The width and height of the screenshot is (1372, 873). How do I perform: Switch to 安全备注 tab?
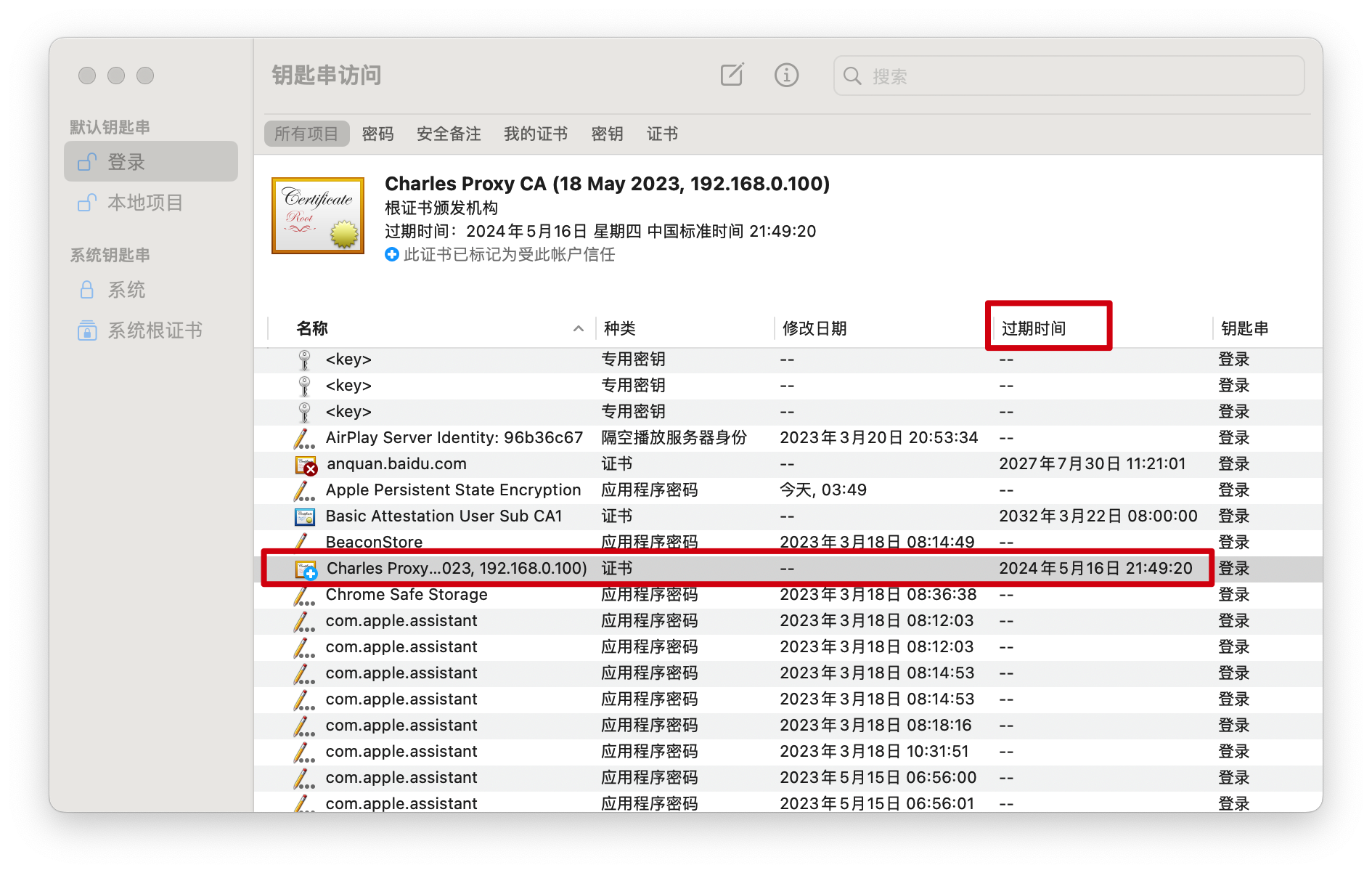[449, 134]
